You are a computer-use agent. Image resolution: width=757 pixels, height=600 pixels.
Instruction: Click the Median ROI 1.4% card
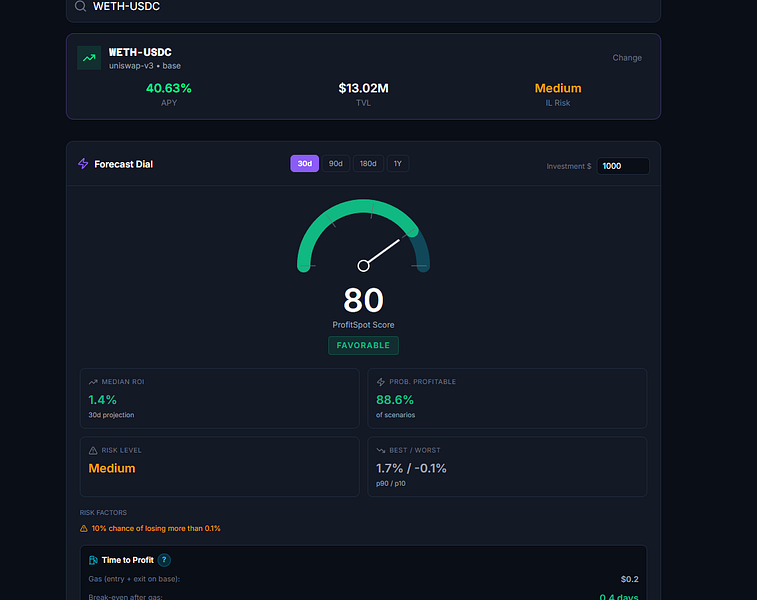tap(220, 398)
